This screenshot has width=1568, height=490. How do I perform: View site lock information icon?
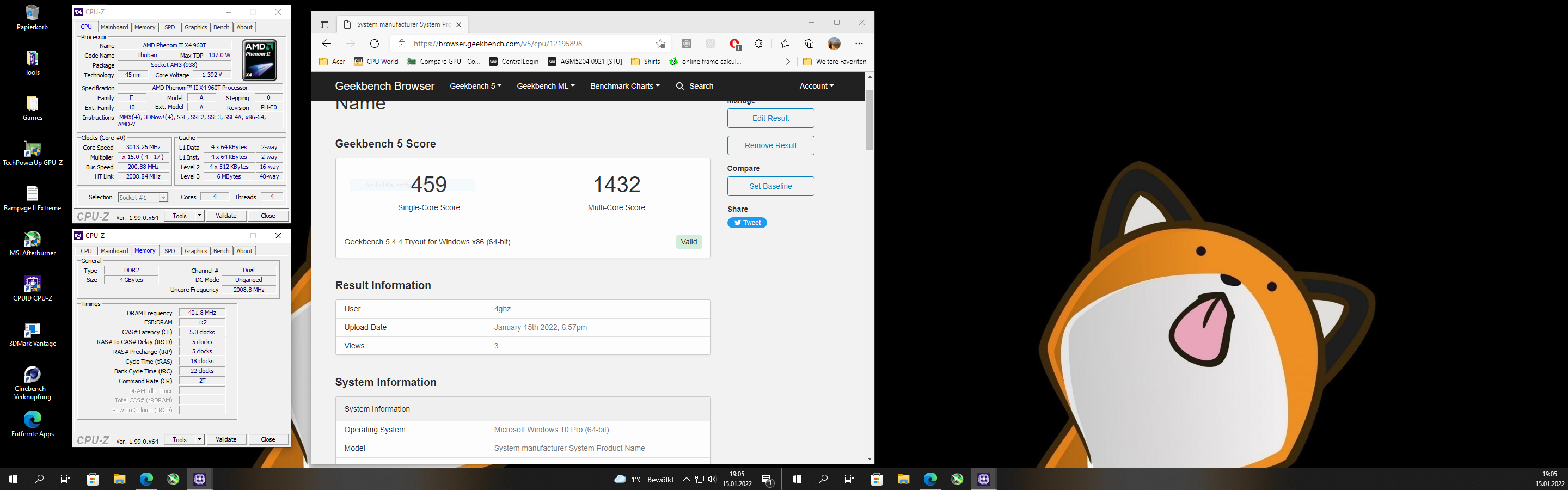pyautogui.click(x=401, y=43)
